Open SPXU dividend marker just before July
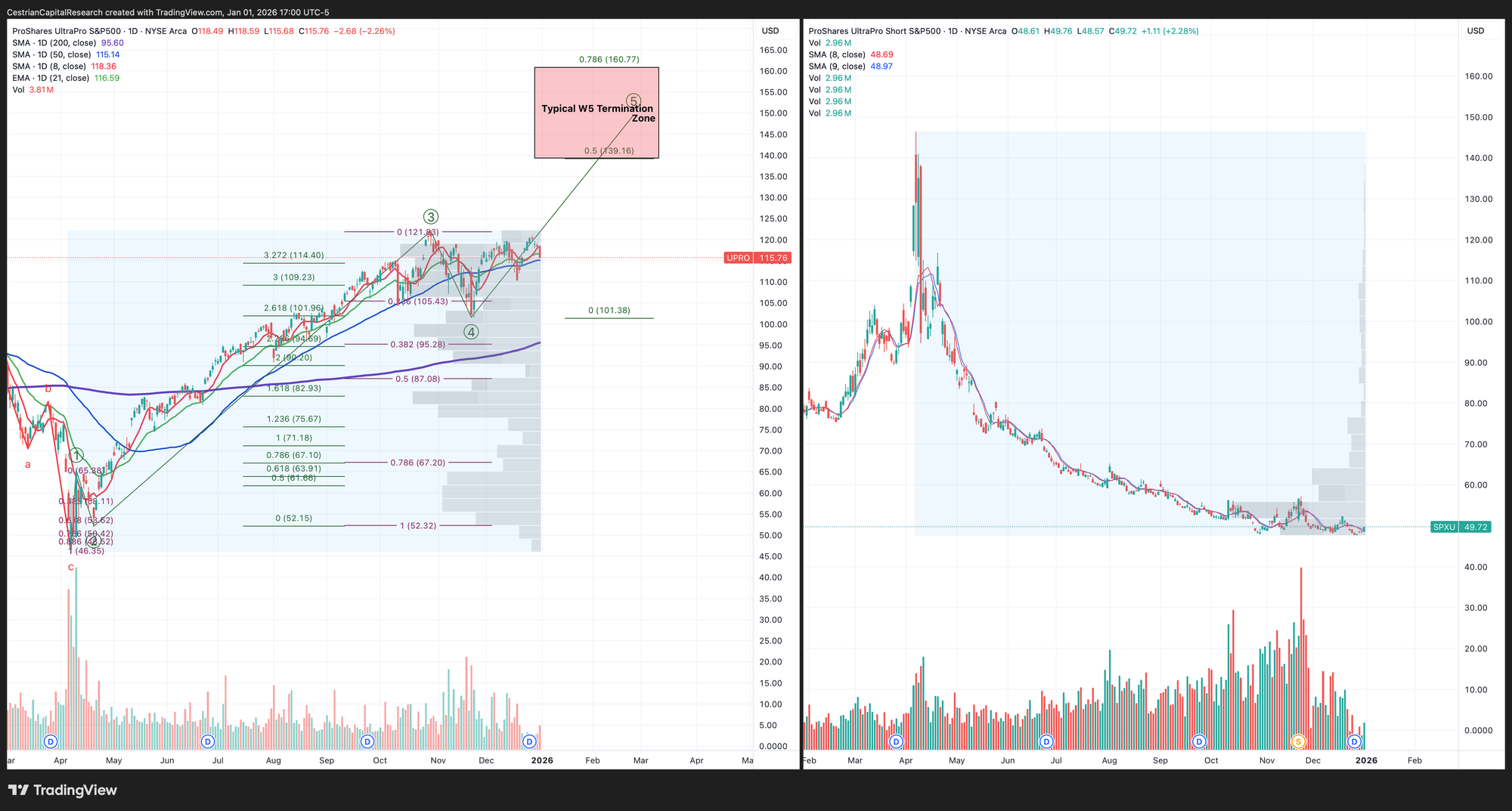Viewport: 1512px width, 811px height. [x=1046, y=741]
